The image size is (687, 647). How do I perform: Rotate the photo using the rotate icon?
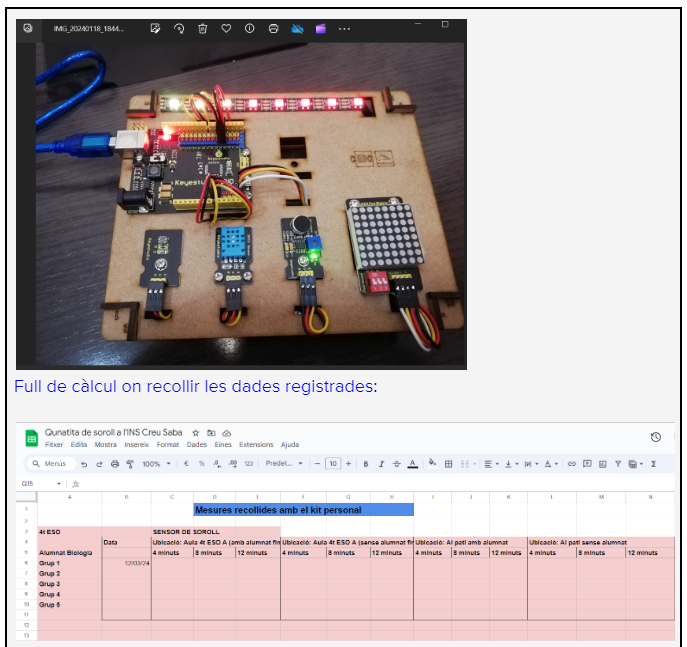179,28
